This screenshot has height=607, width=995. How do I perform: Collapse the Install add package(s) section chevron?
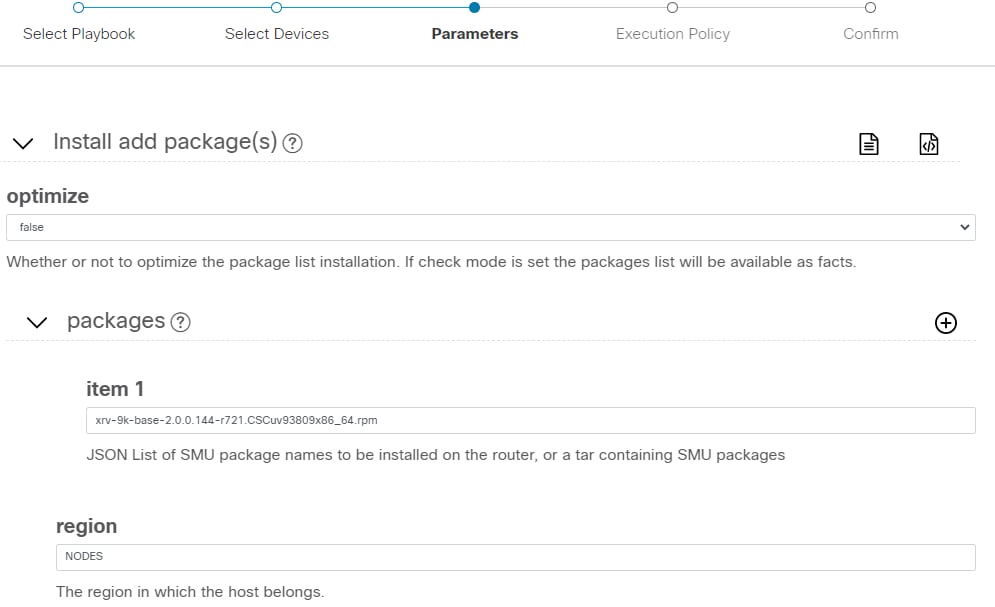pyautogui.click(x=22, y=143)
